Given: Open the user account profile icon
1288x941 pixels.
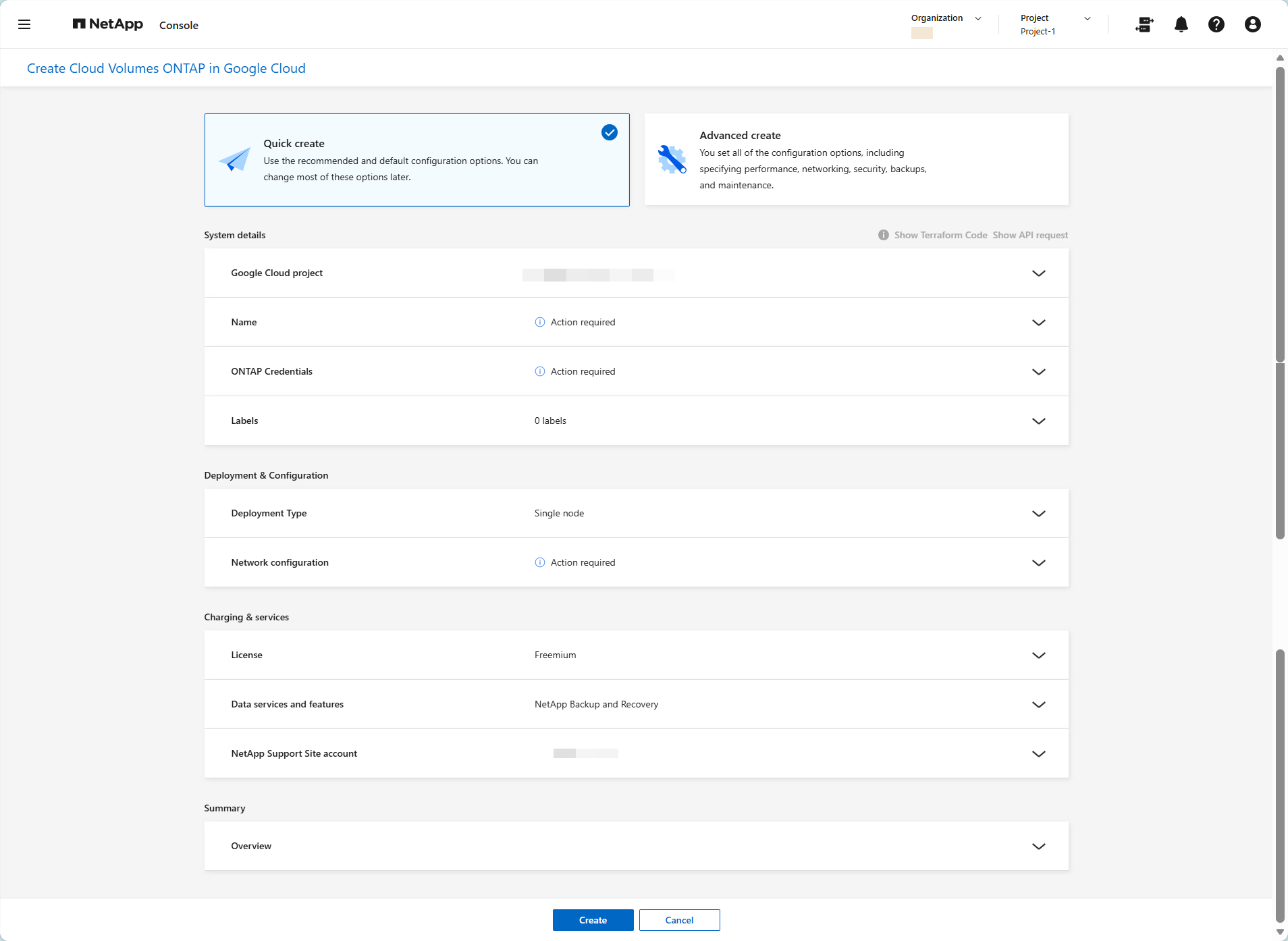Looking at the screenshot, I should point(1252,24).
